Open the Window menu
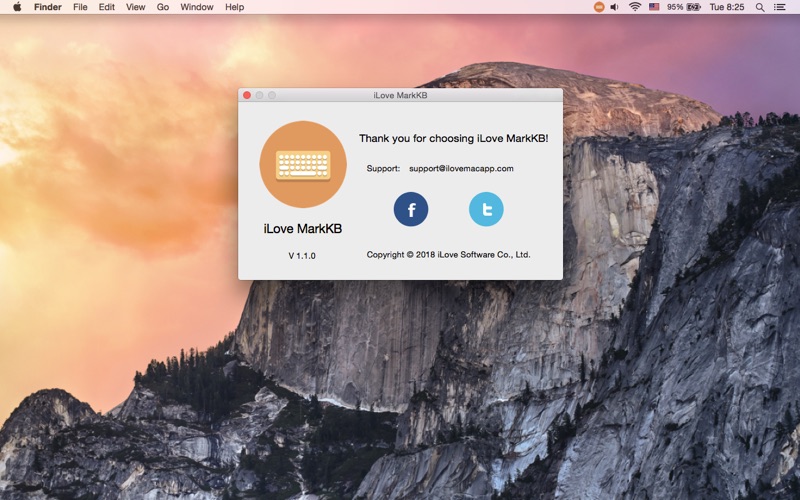This screenshot has width=800, height=500. point(197,7)
